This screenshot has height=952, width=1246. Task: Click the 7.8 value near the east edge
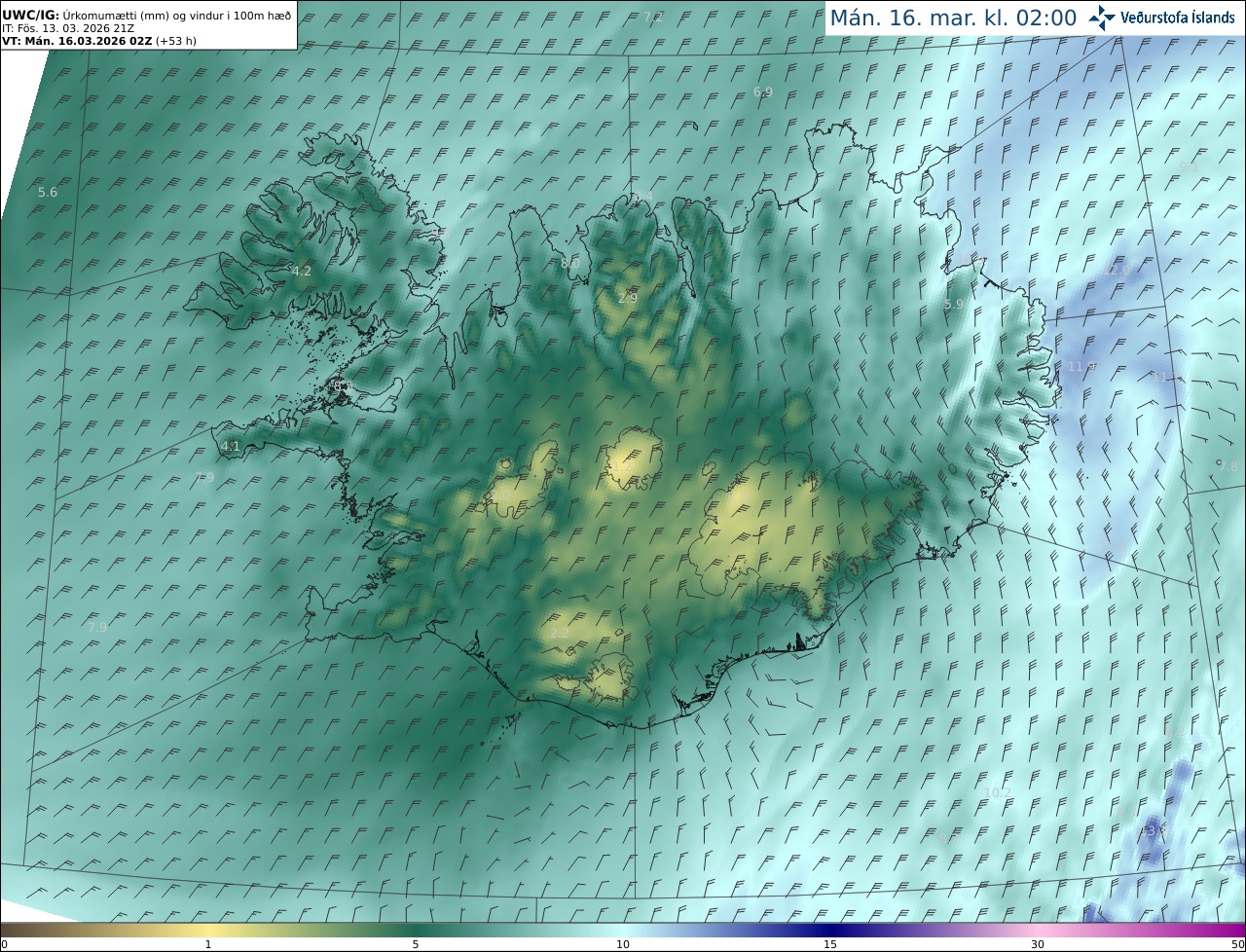pos(1228,467)
